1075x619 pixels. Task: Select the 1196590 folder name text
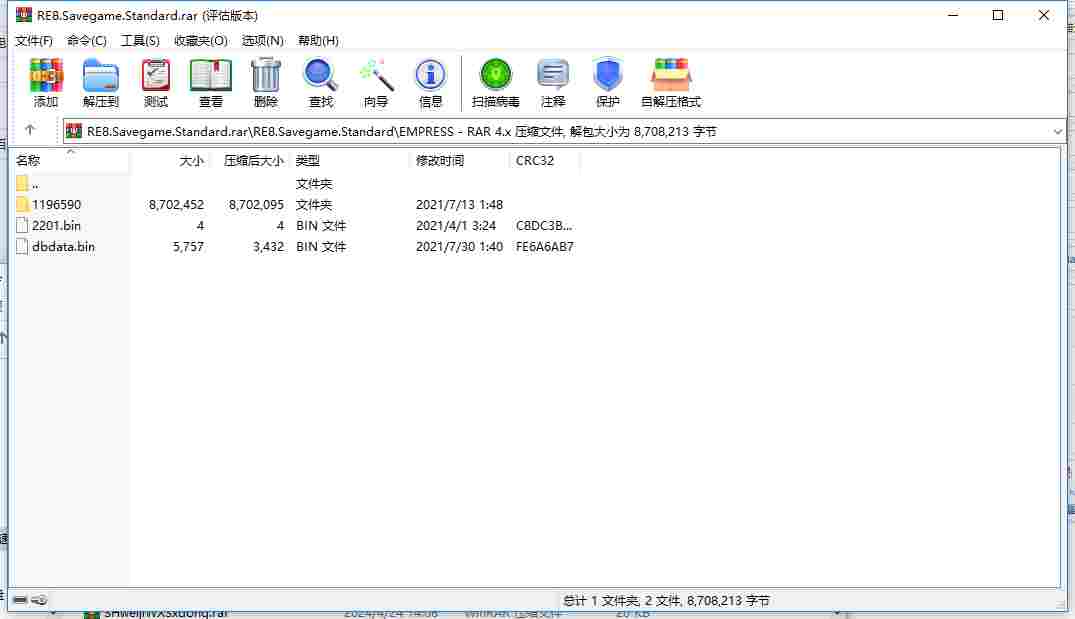coord(56,204)
